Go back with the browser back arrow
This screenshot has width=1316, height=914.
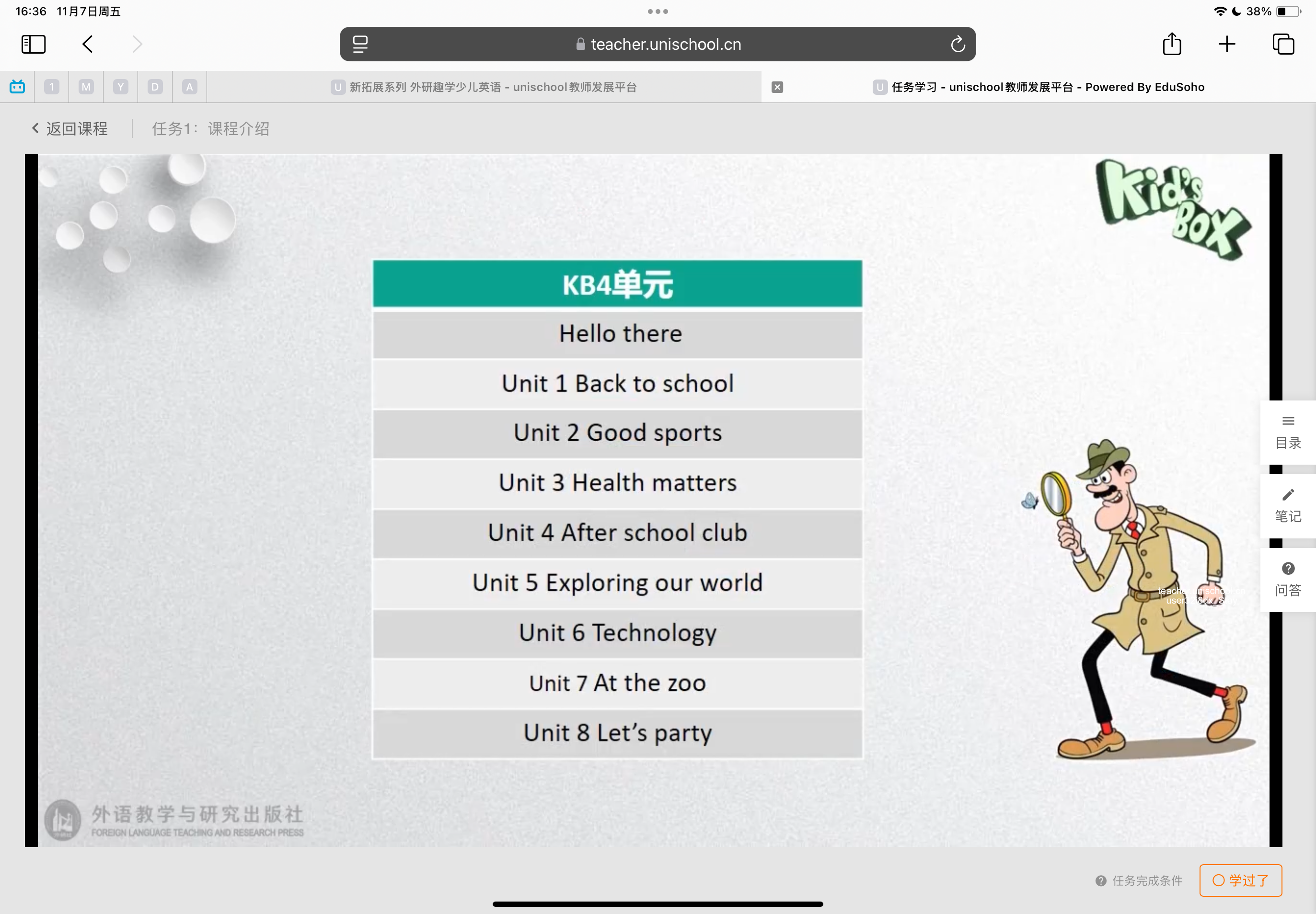88,44
